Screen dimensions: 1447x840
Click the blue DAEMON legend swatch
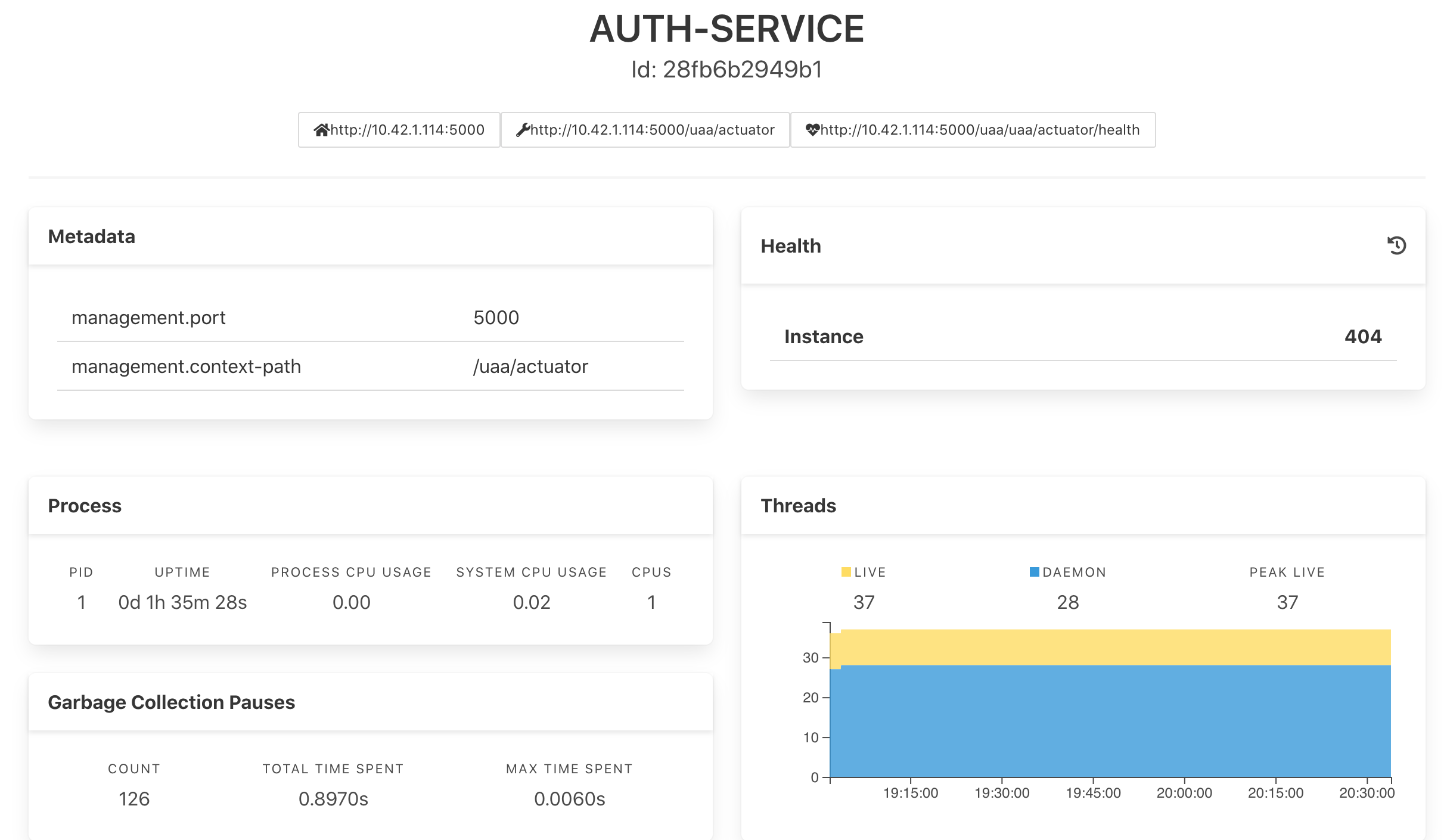click(x=1034, y=572)
